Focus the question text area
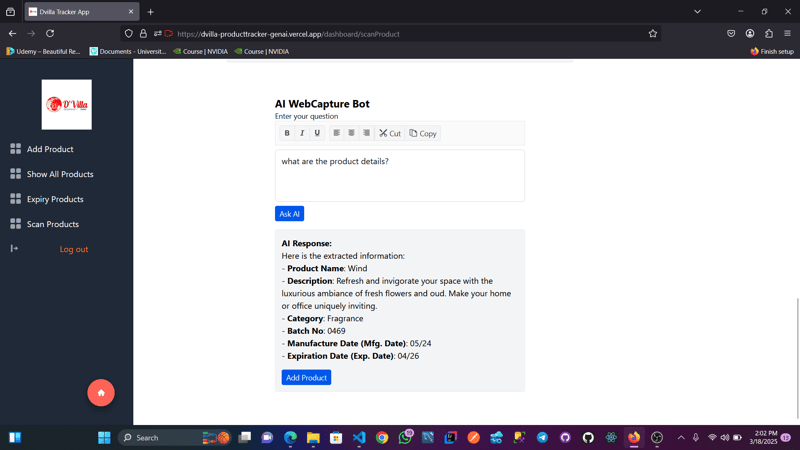 click(x=400, y=176)
